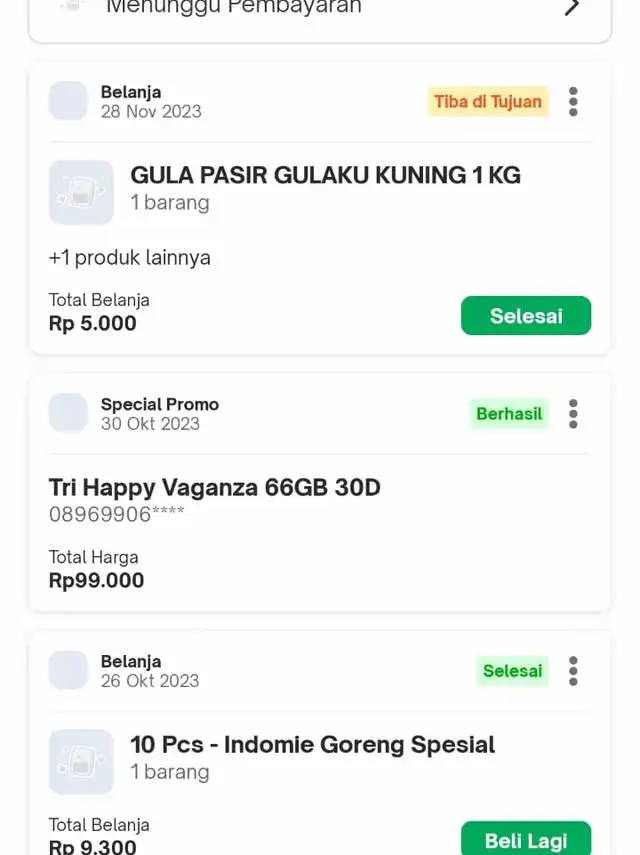Tap the light-green Selesai status label
This screenshot has height=855, width=640.
tap(512, 671)
